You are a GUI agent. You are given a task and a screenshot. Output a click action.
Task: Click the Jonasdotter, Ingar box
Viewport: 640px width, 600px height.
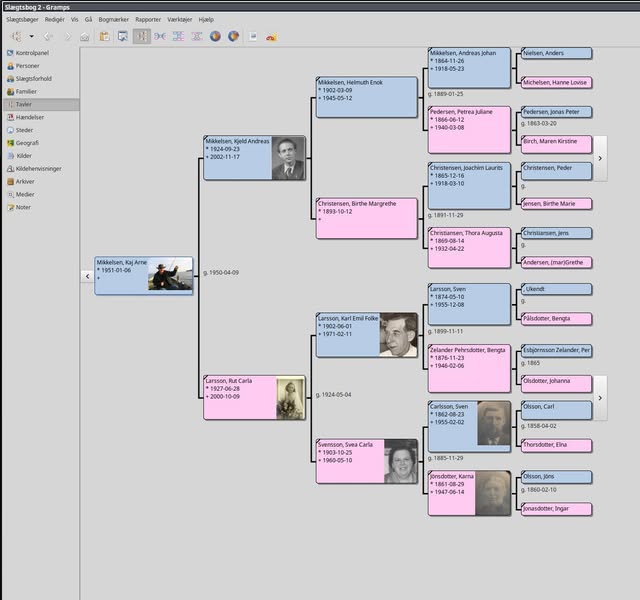[557, 509]
